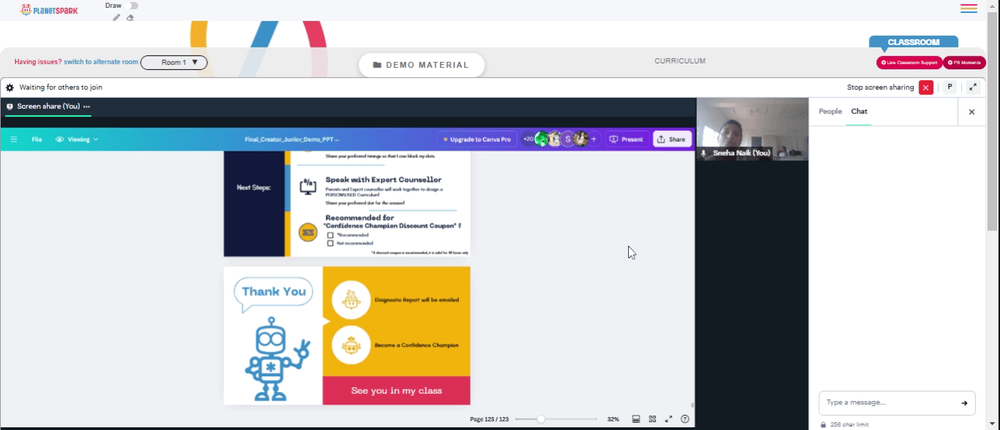Click Waiting for others to join text
Viewport: 1000px width, 430px height.
(61, 87)
